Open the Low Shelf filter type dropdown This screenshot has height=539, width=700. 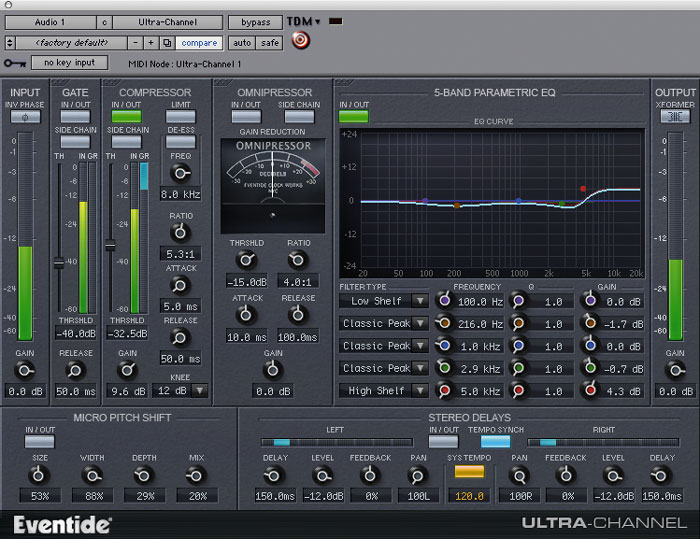(x=383, y=301)
